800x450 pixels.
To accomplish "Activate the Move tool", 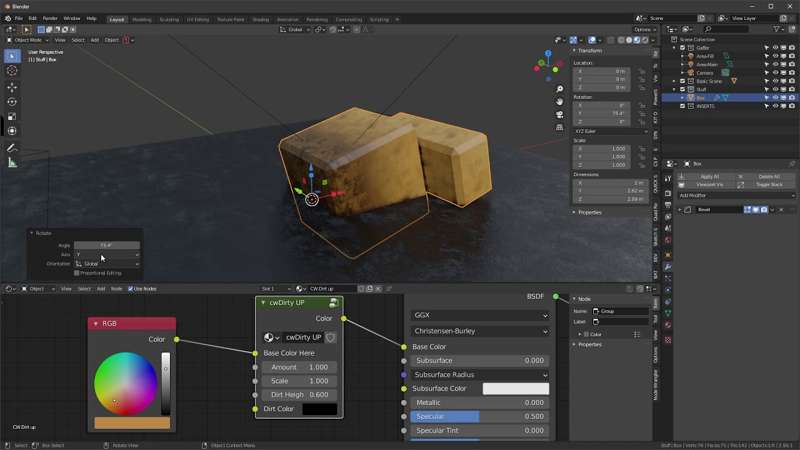I will (x=12, y=88).
